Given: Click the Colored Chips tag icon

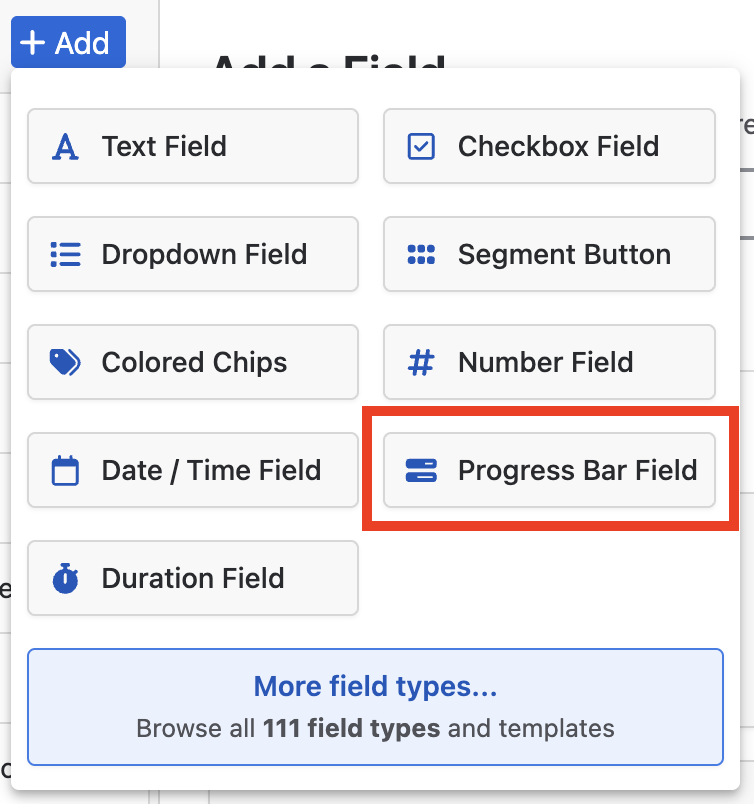Looking at the screenshot, I should coord(65,363).
